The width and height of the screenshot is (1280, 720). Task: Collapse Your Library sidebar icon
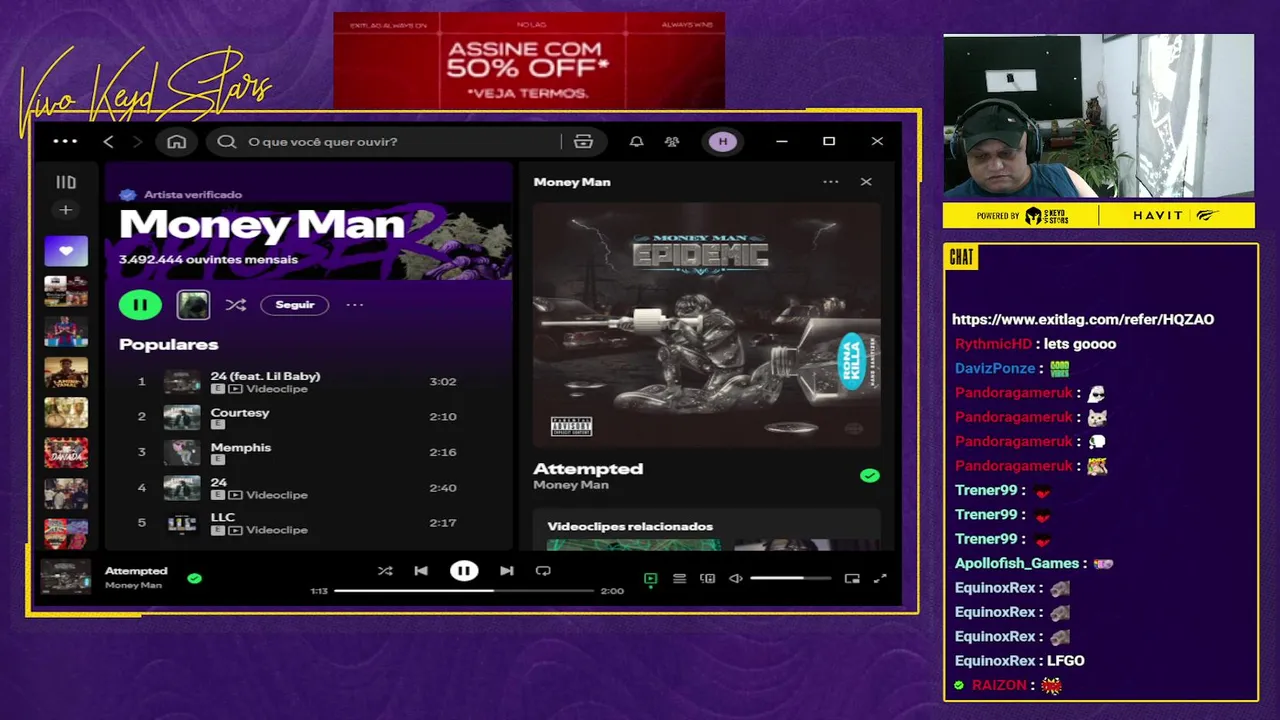tap(66, 182)
